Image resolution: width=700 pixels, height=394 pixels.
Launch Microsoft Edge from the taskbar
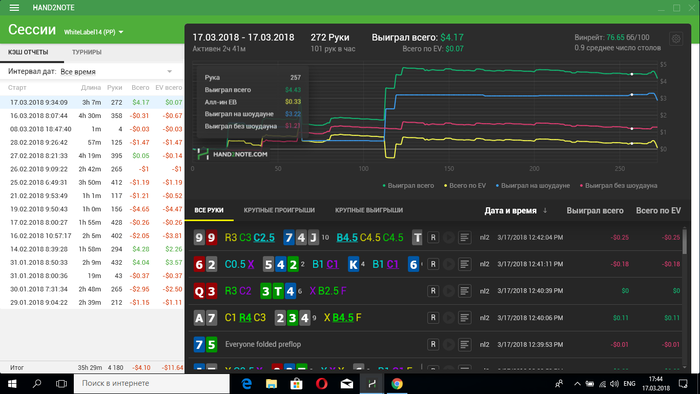[246, 384]
